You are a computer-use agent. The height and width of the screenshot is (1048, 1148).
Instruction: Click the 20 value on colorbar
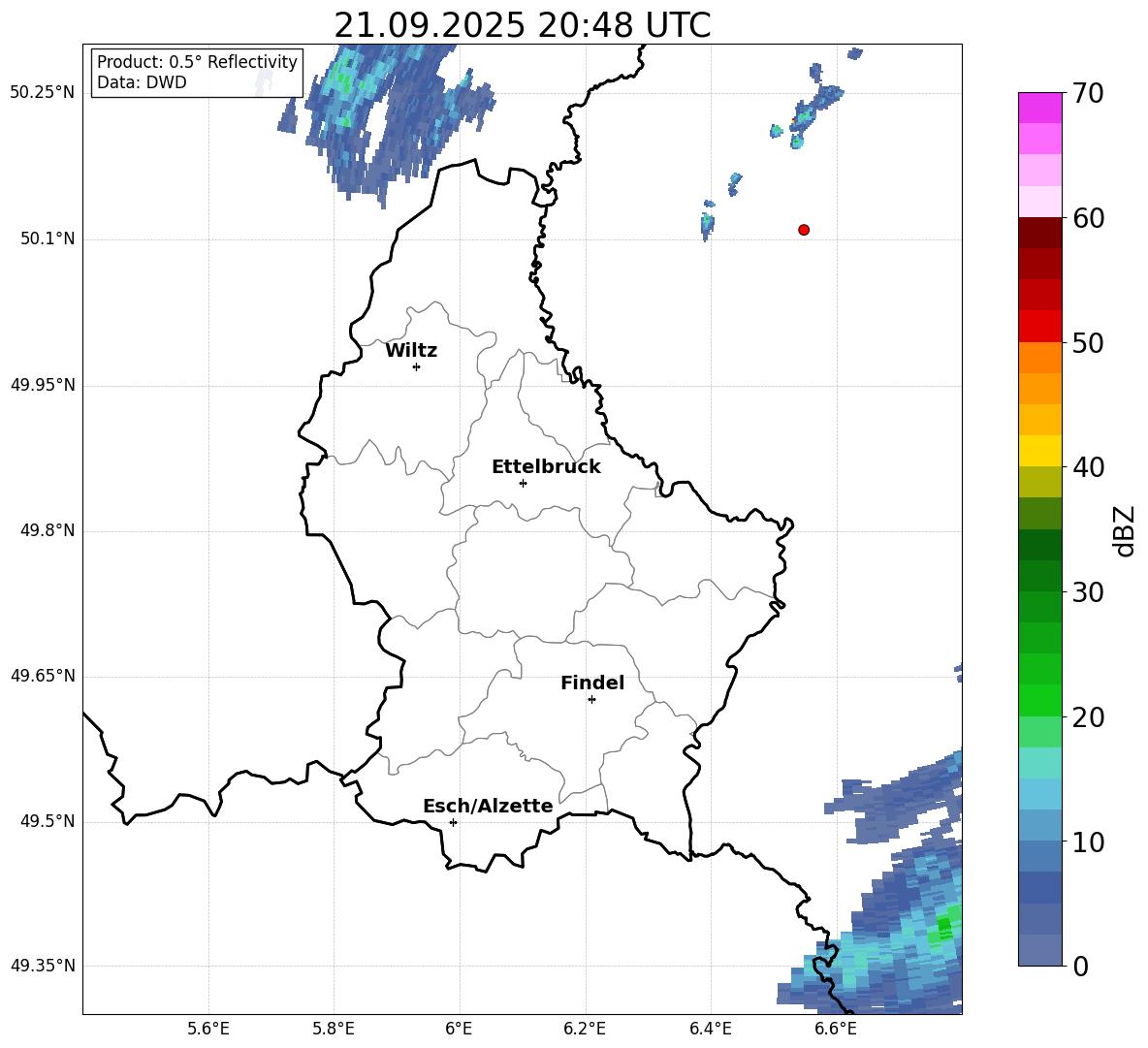1089,717
